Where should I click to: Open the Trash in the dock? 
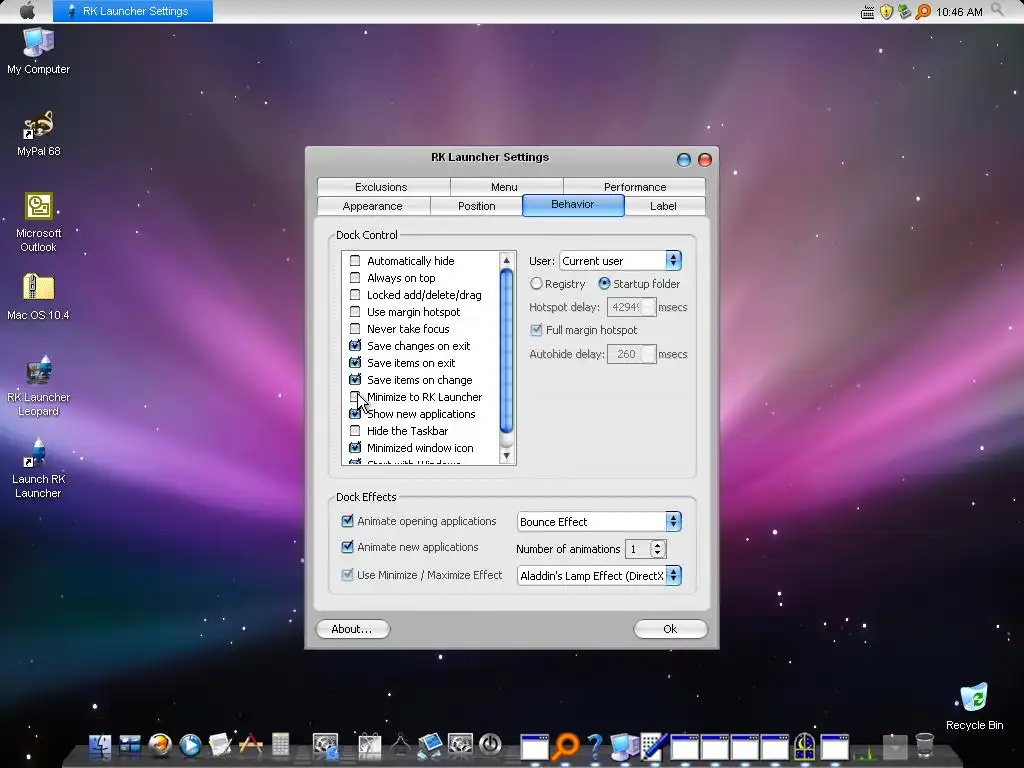pyautogui.click(x=925, y=745)
